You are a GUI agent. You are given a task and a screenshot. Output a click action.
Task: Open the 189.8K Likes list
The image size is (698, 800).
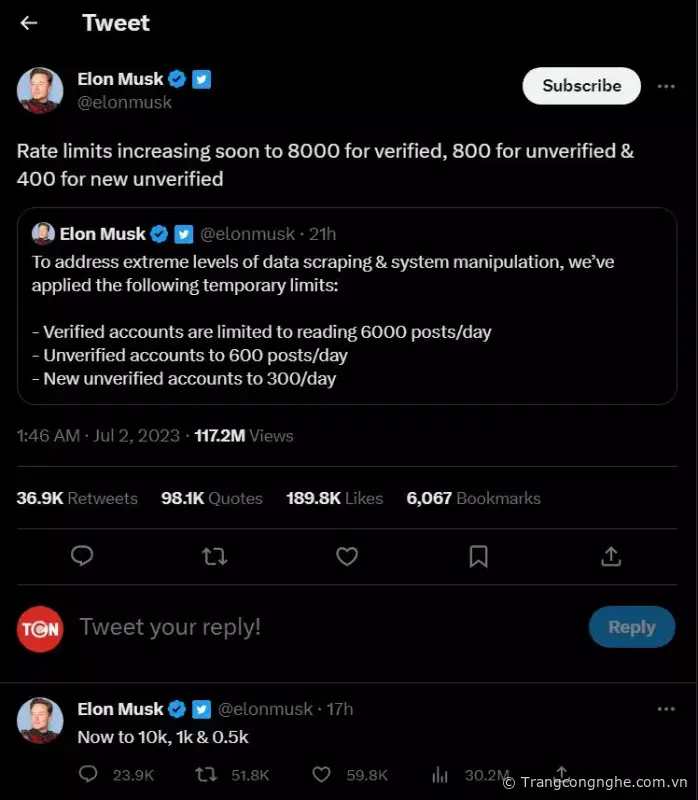pos(334,498)
